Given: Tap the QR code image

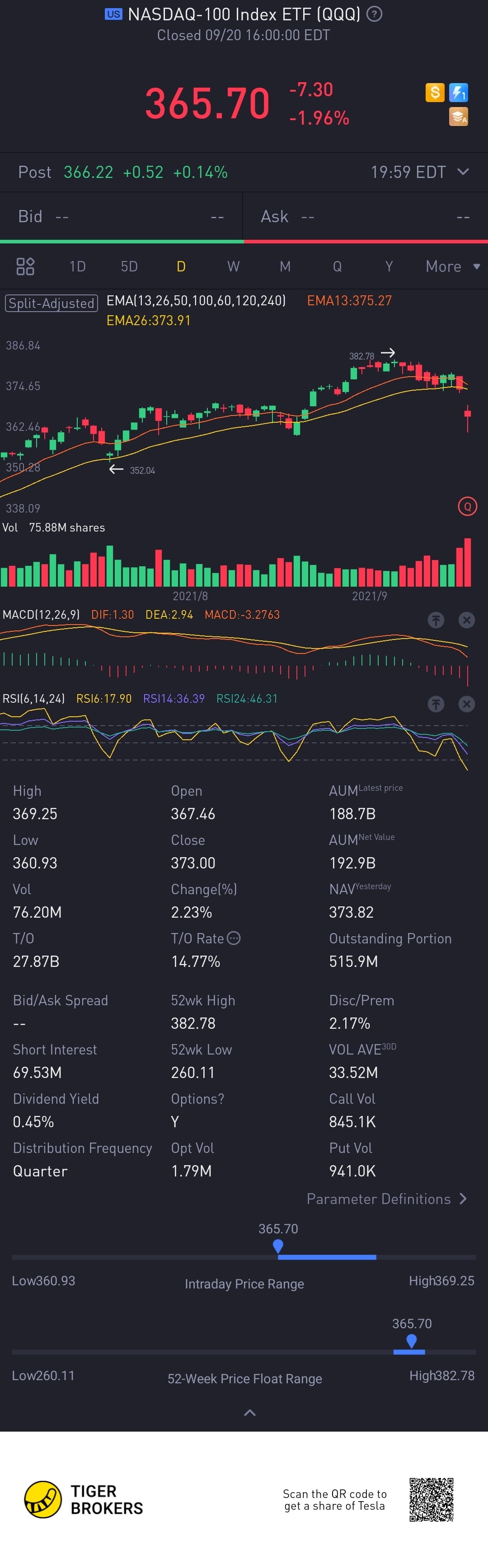Looking at the screenshot, I should (432, 1499).
